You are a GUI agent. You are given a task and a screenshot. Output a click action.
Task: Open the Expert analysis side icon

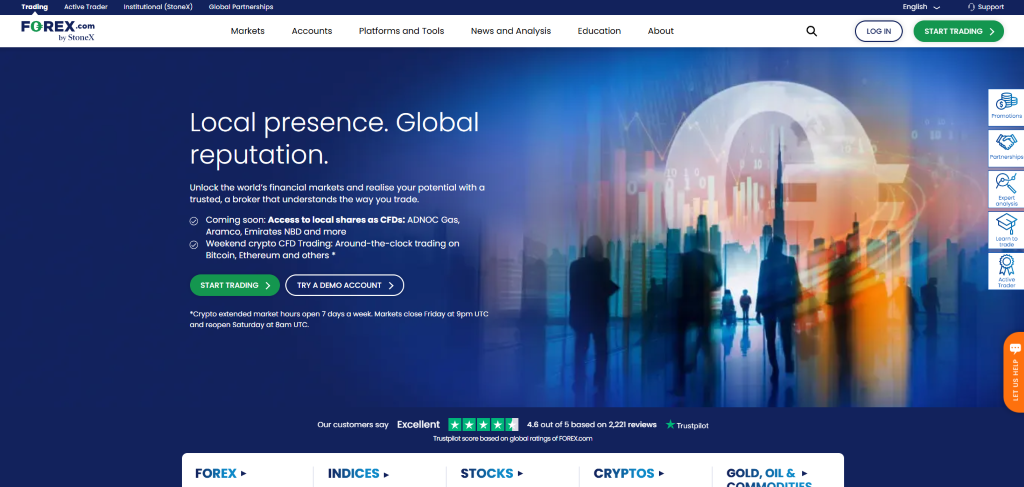tap(1006, 189)
